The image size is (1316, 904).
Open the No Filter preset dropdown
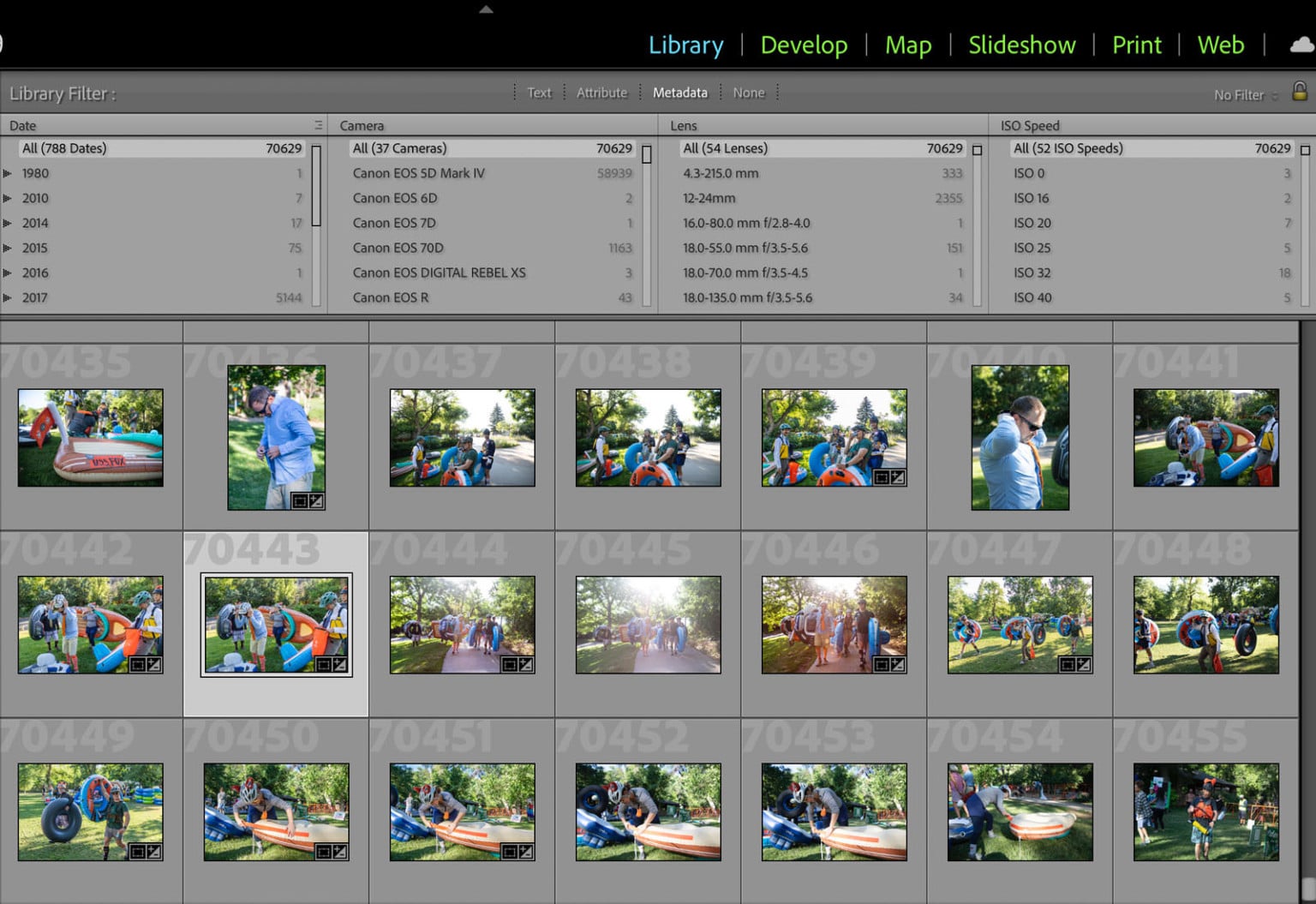coord(1245,95)
